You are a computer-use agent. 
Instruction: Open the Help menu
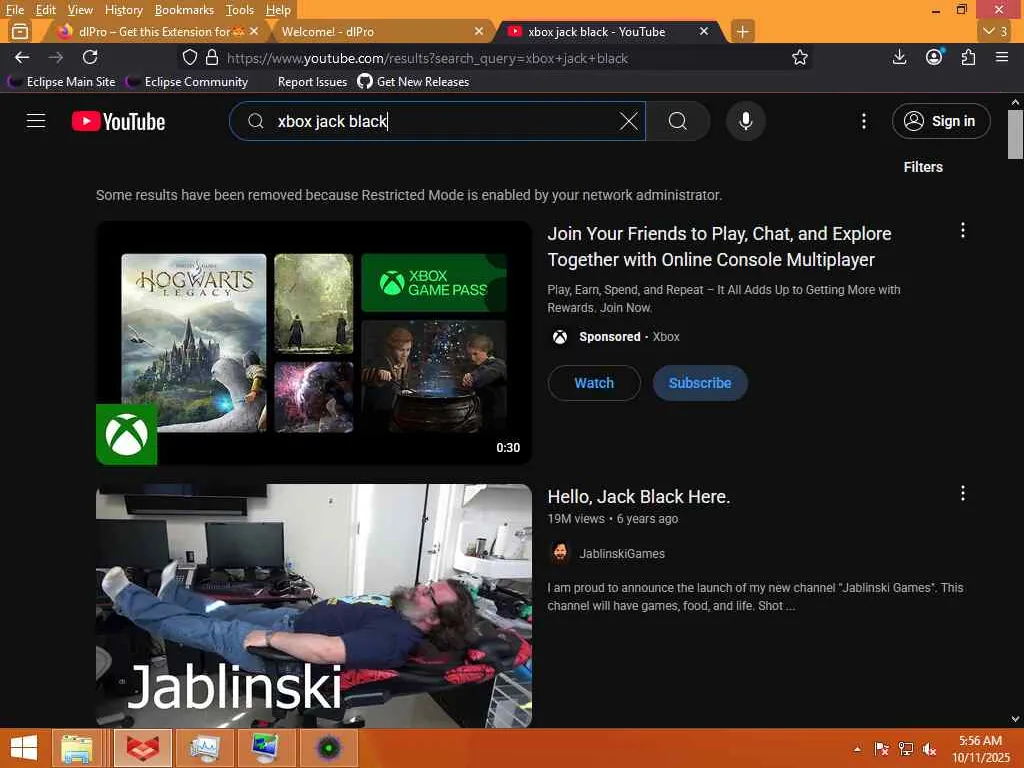(x=278, y=10)
